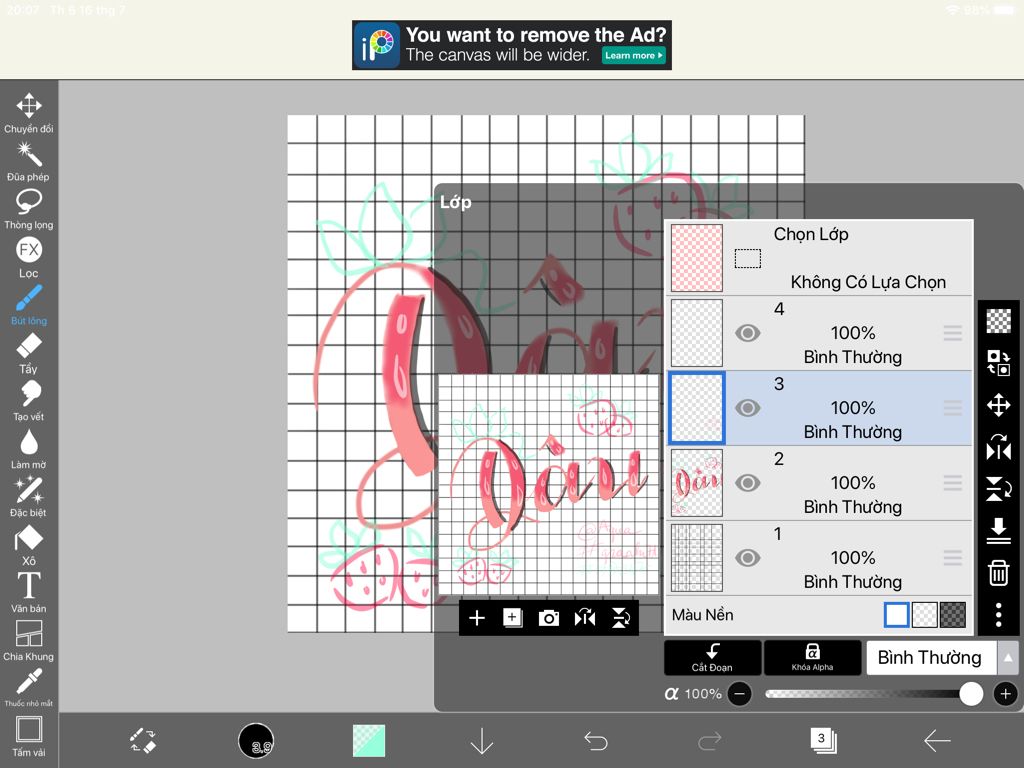Add a duplicate layer with boxed plus icon
1024x768 pixels.
[x=513, y=618]
